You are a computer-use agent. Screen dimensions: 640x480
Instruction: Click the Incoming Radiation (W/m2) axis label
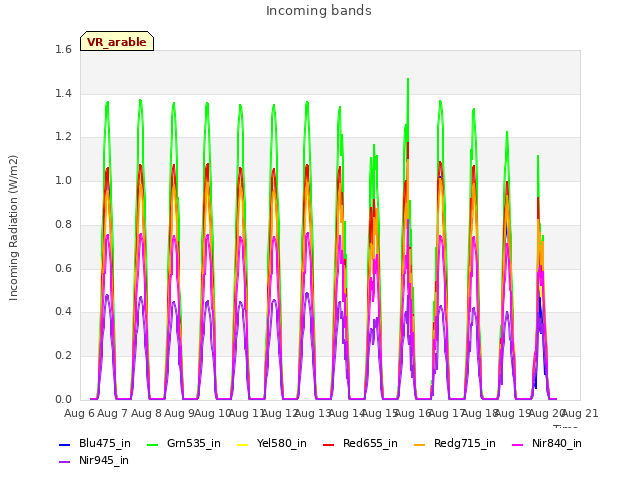[x=13, y=228]
